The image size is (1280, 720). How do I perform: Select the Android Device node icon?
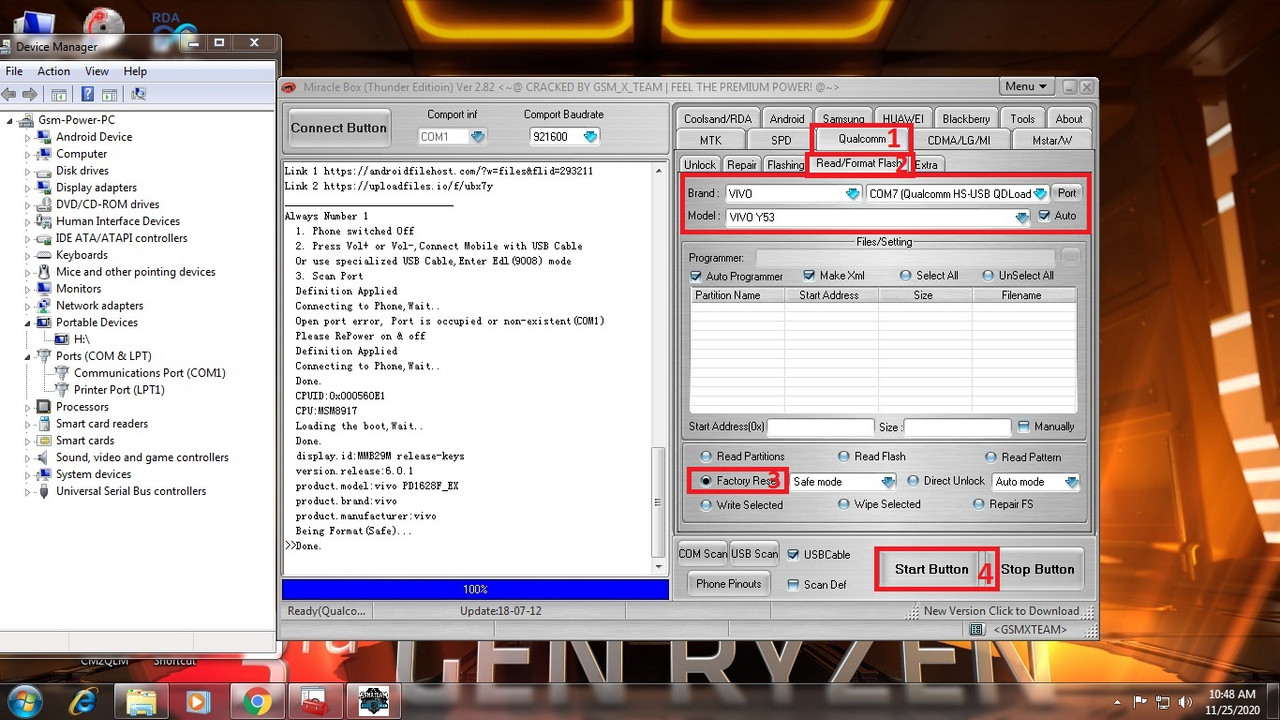(44, 137)
